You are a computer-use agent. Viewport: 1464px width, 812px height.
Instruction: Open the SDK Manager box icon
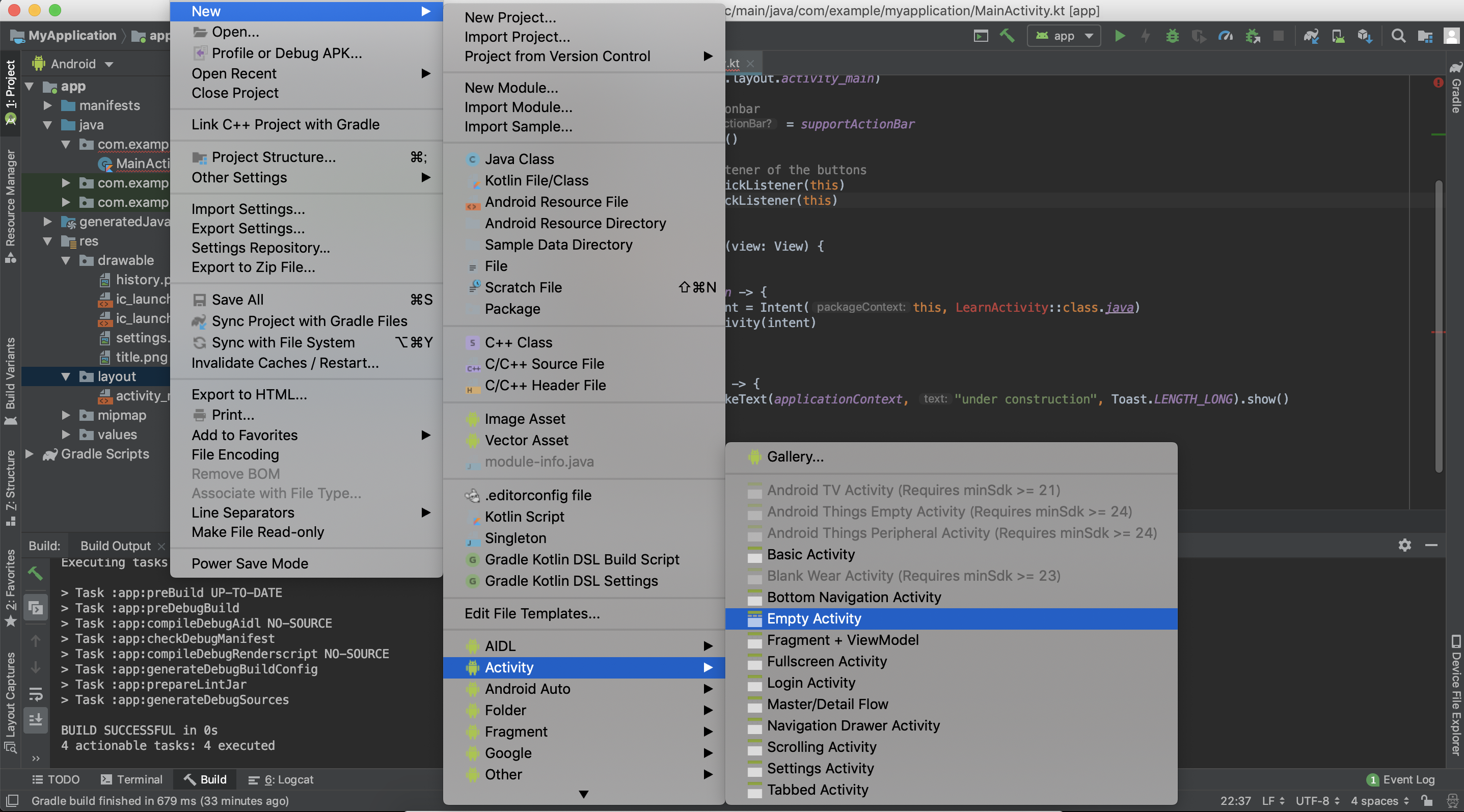1365,36
